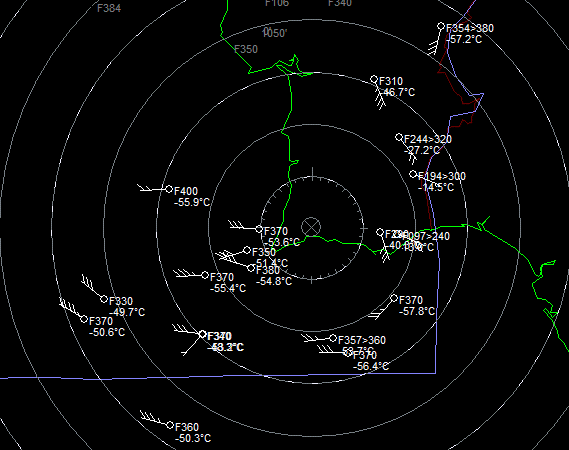Click the F354>380 label
This screenshot has height=450, width=569.
coord(470,28)
